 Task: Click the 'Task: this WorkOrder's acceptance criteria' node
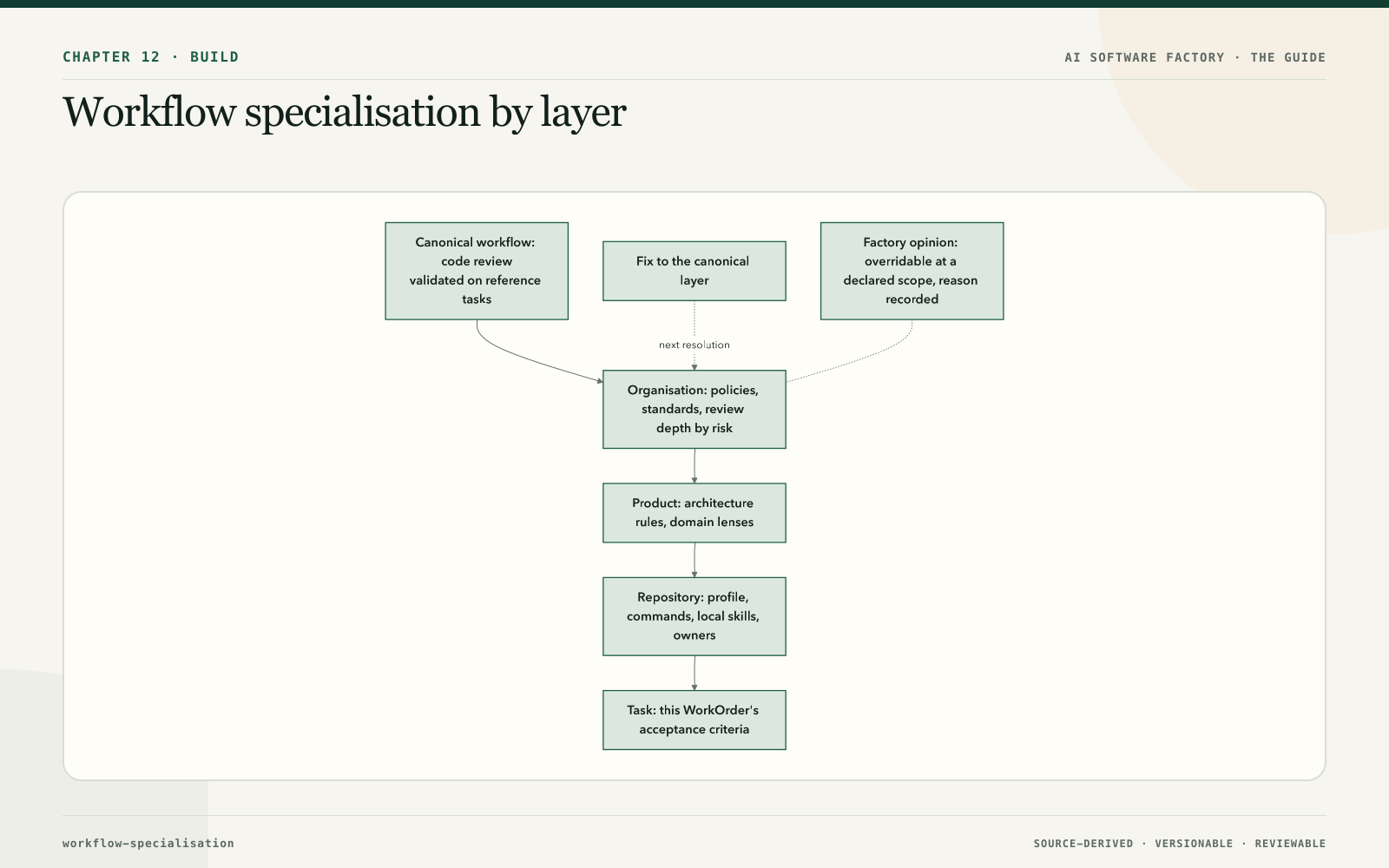pos(694,720)
